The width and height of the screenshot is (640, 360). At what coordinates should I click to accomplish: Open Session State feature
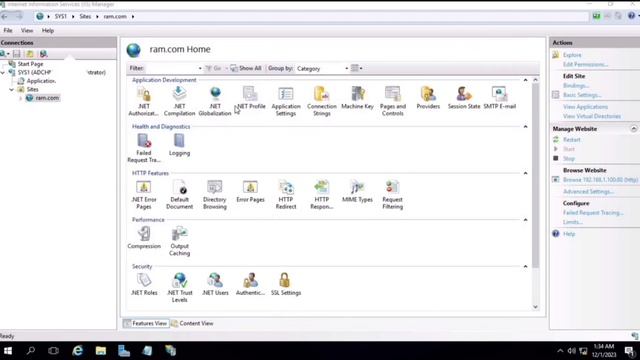coord(464,98)
